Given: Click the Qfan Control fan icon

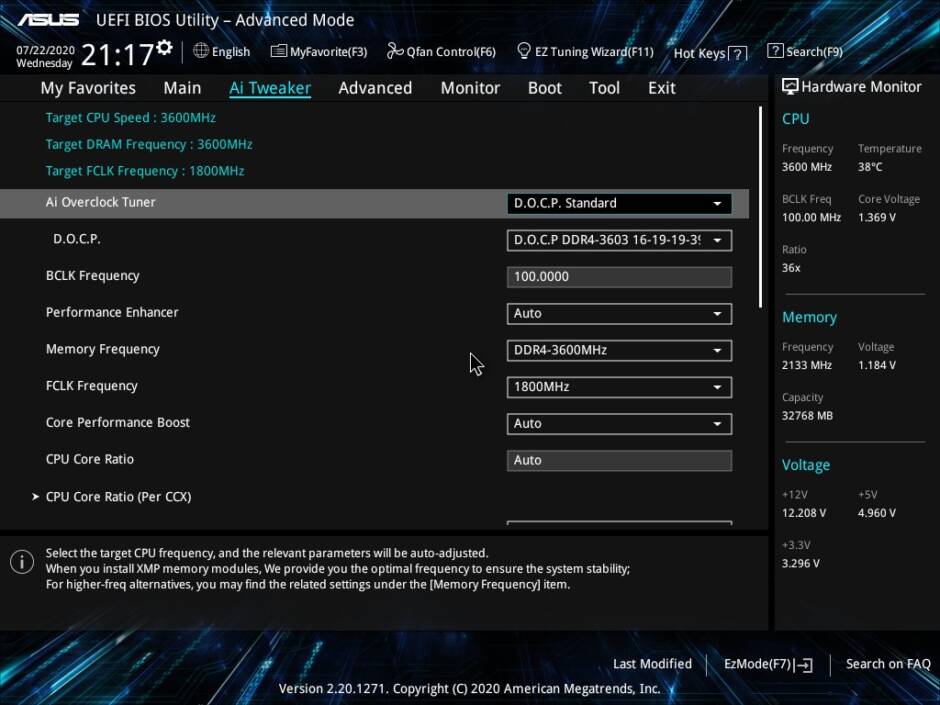Looking at the screenshot, I should (394, 51).
